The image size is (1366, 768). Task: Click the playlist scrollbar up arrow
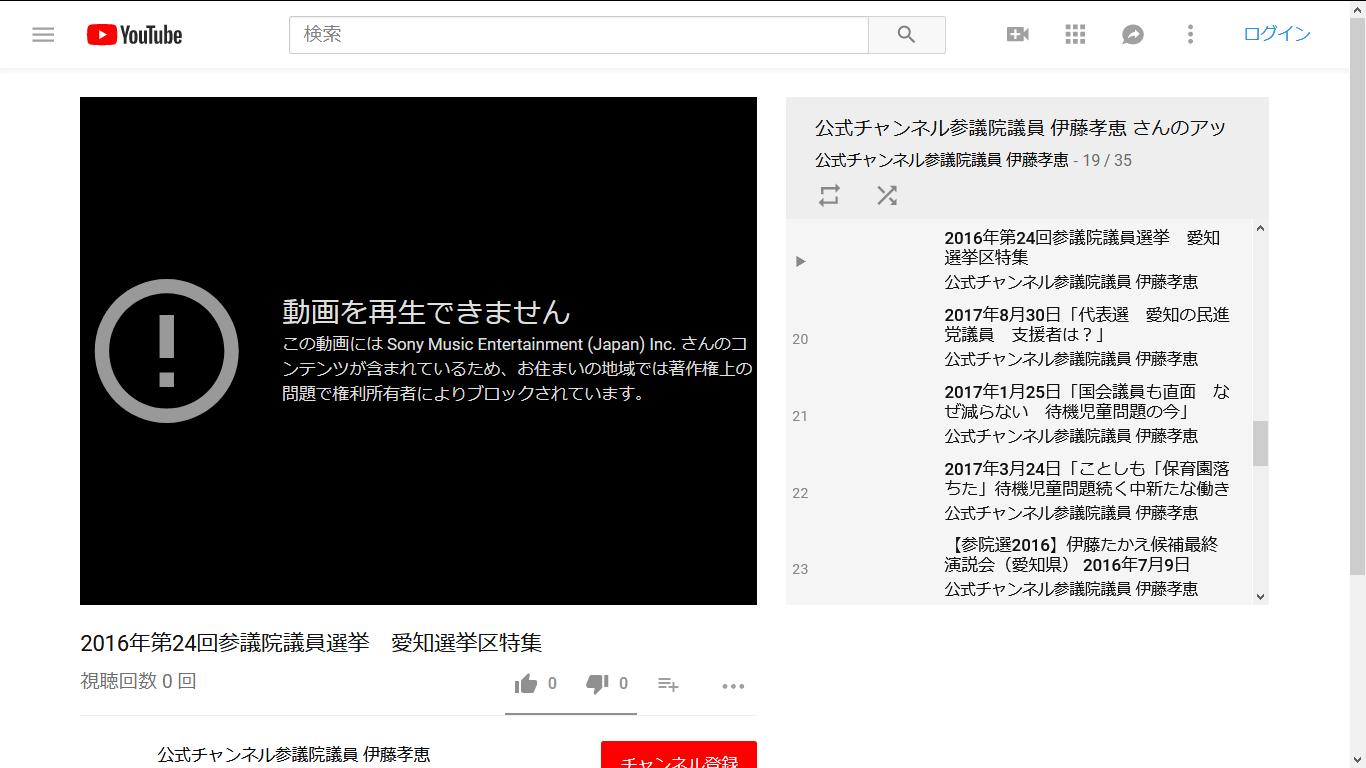tap(1260, 229)
